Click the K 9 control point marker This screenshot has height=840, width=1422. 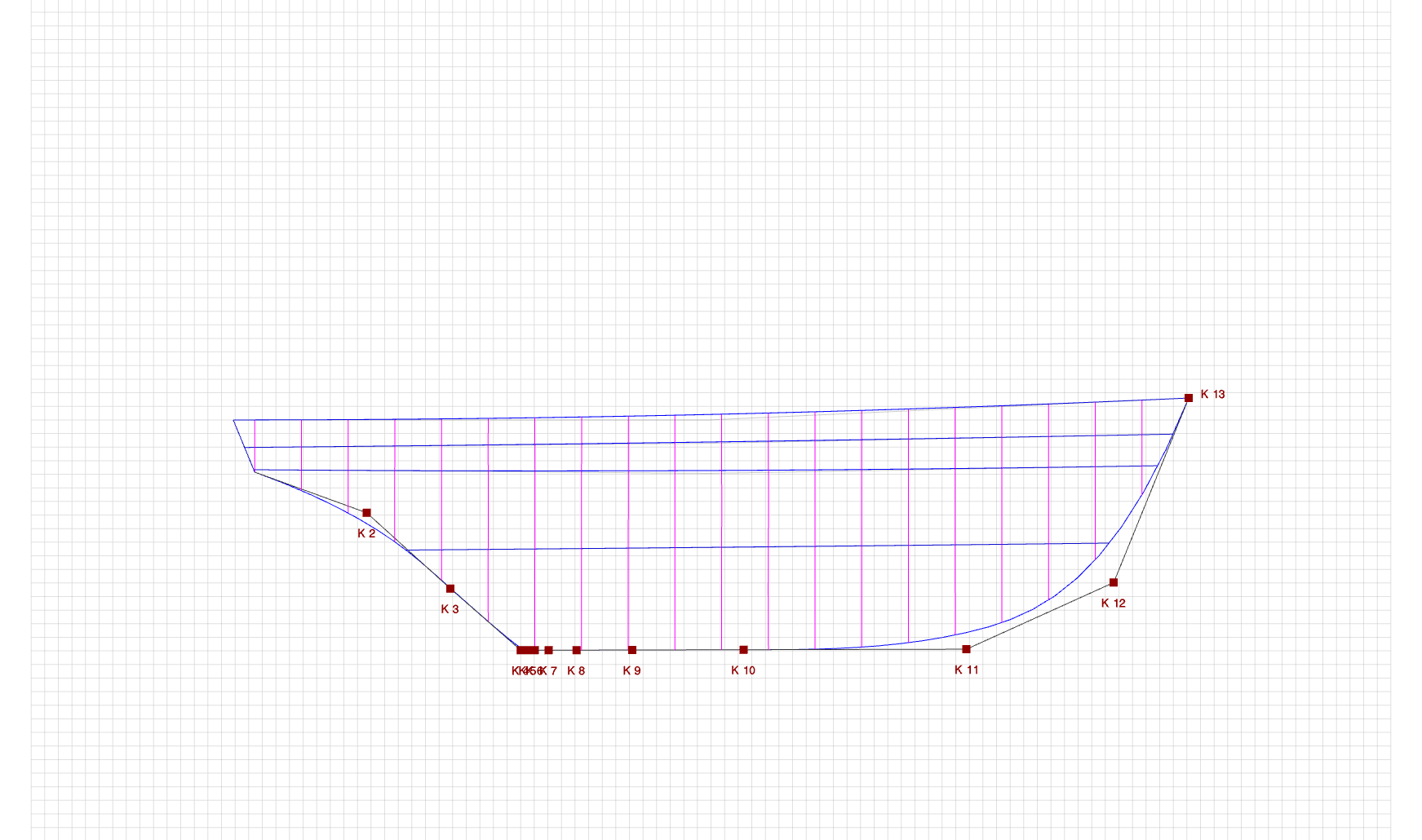[x=632, y=650]
